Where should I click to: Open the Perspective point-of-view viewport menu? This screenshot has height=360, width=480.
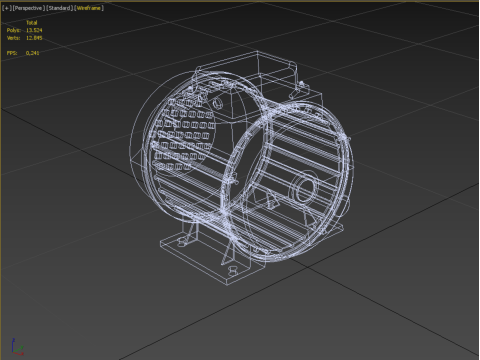click(x=28, y=8)
